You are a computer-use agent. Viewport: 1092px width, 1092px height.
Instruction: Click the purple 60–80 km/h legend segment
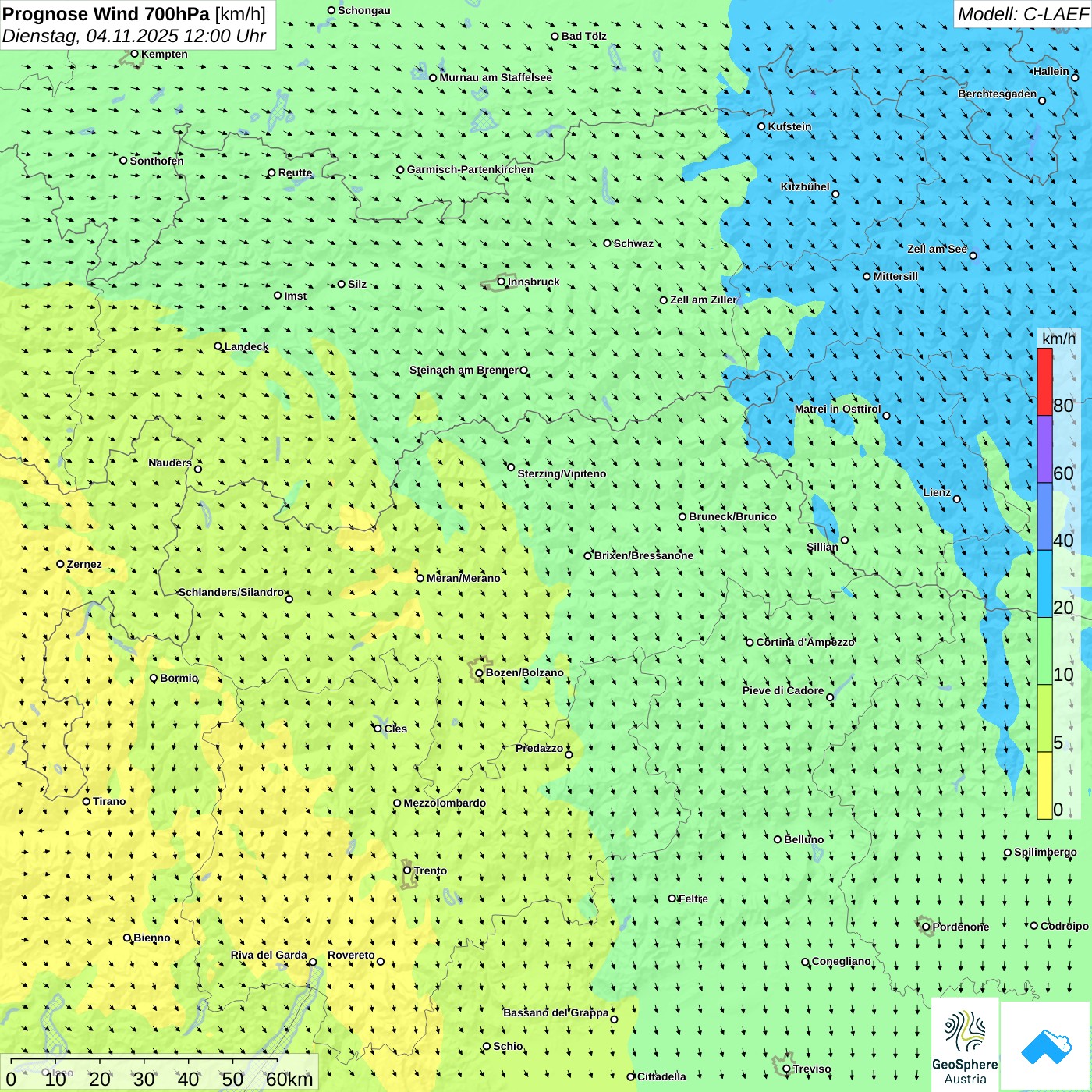tap(1044, 449)
